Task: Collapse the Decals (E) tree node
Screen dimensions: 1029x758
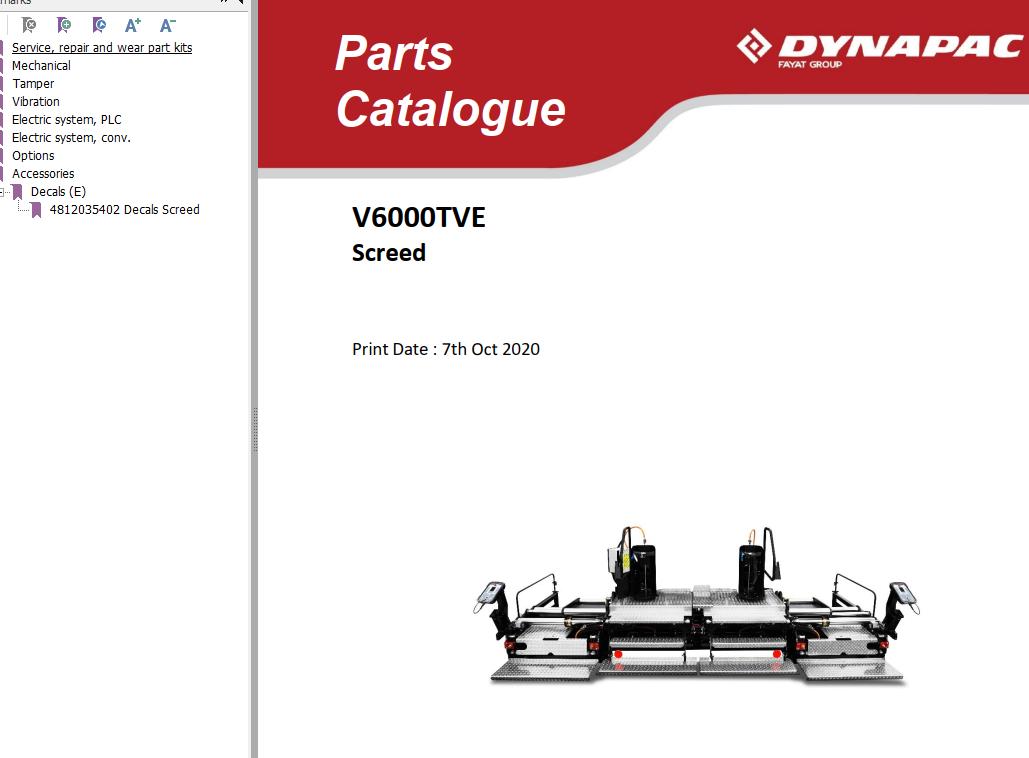Action: pyautogui.click(x=3, y=192)
